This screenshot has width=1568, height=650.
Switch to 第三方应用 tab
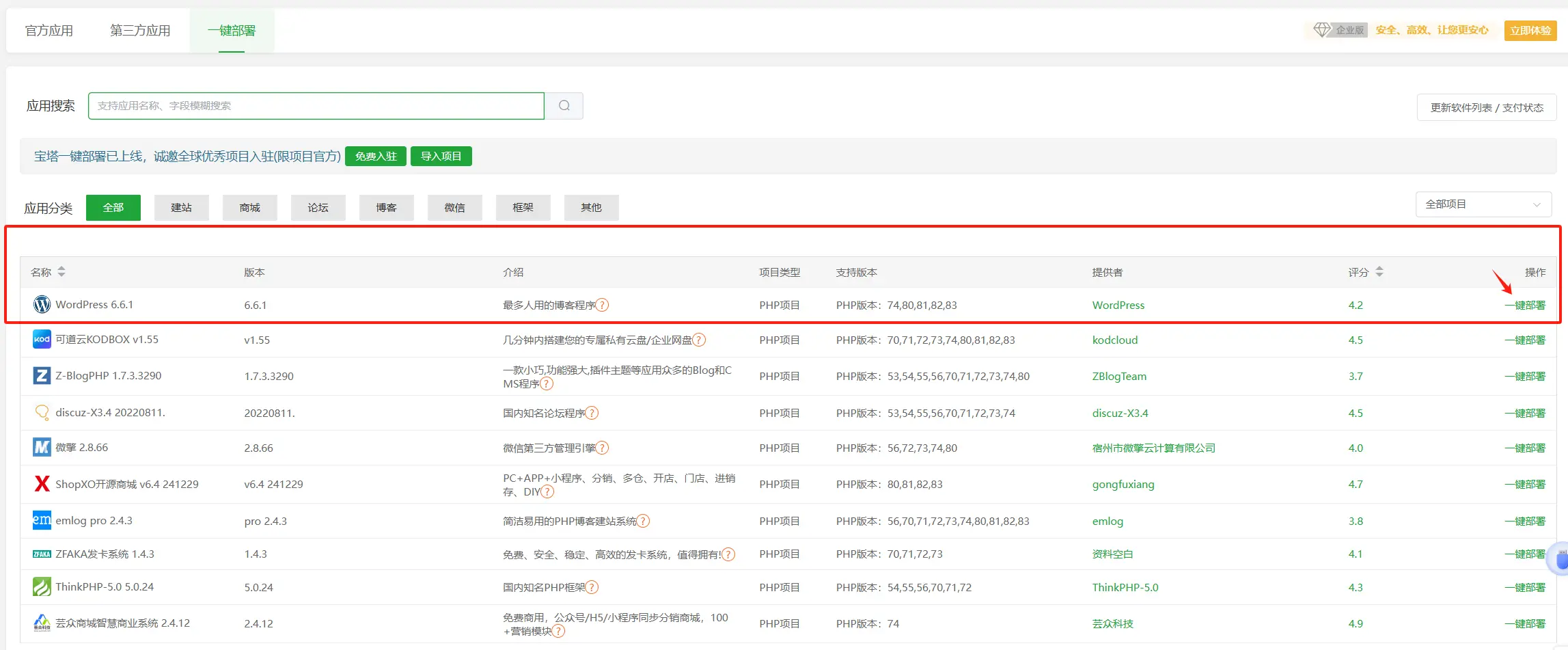tap(140, 31)
